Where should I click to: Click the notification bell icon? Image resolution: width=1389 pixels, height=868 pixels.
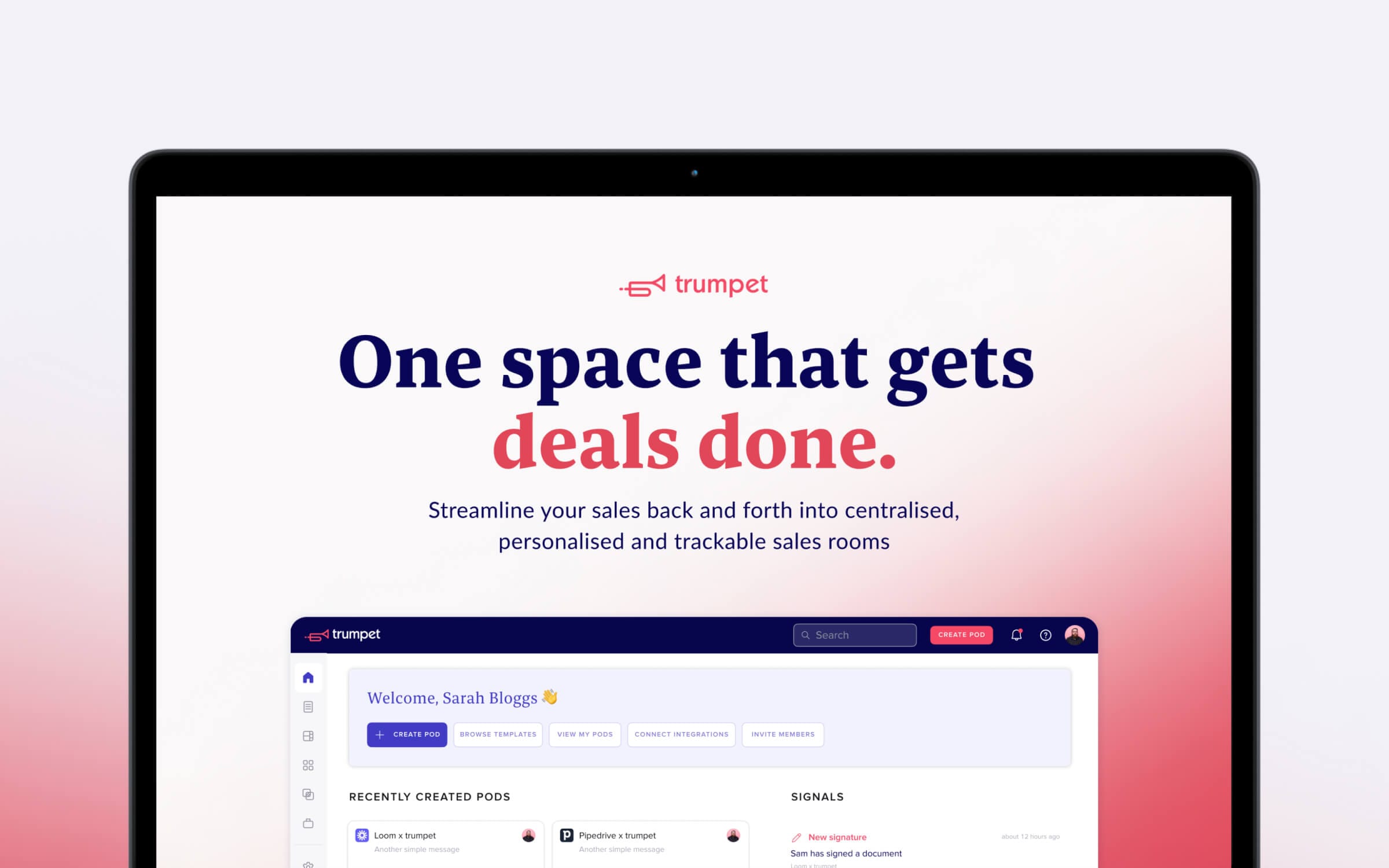coord(1018,634)
